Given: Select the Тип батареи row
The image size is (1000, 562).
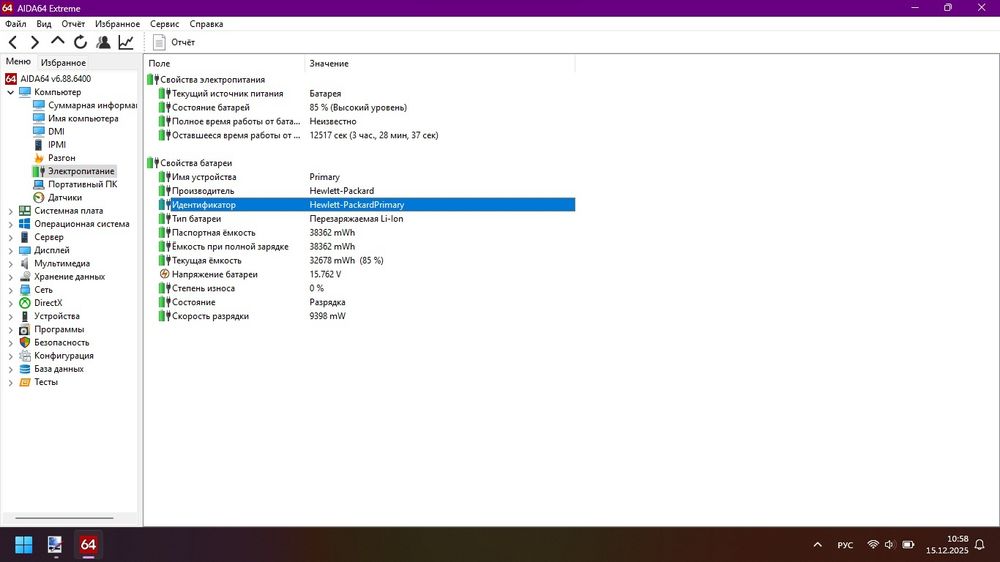Looking at the screenshot, I should 367,219.
